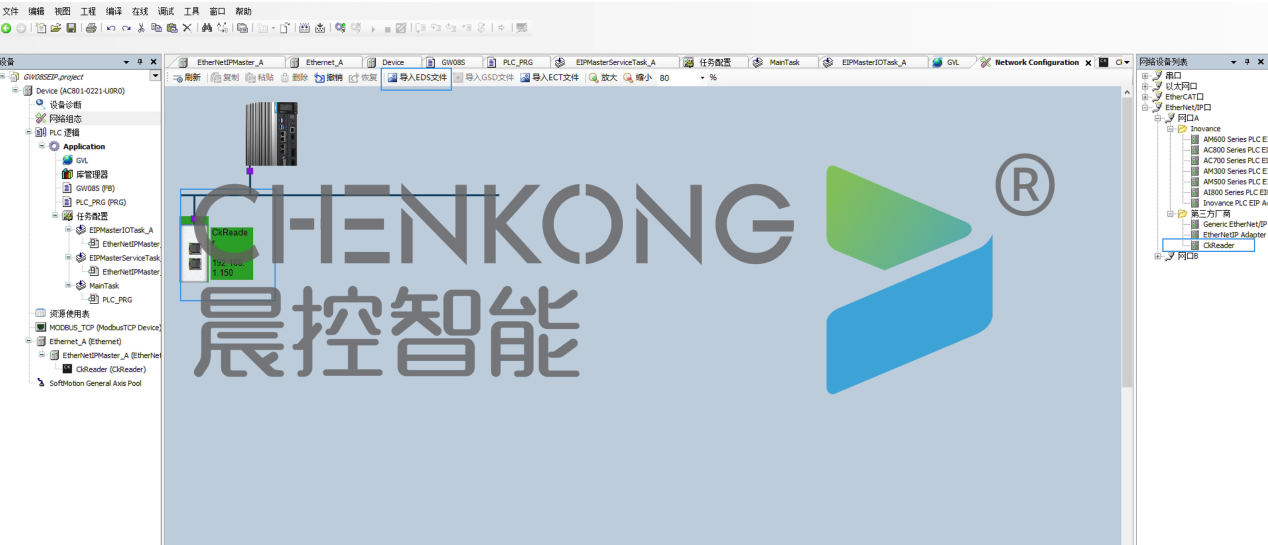Save the project with the floppy disk icon
Viewport: 1268px width, 545px height.
[71, 28]
